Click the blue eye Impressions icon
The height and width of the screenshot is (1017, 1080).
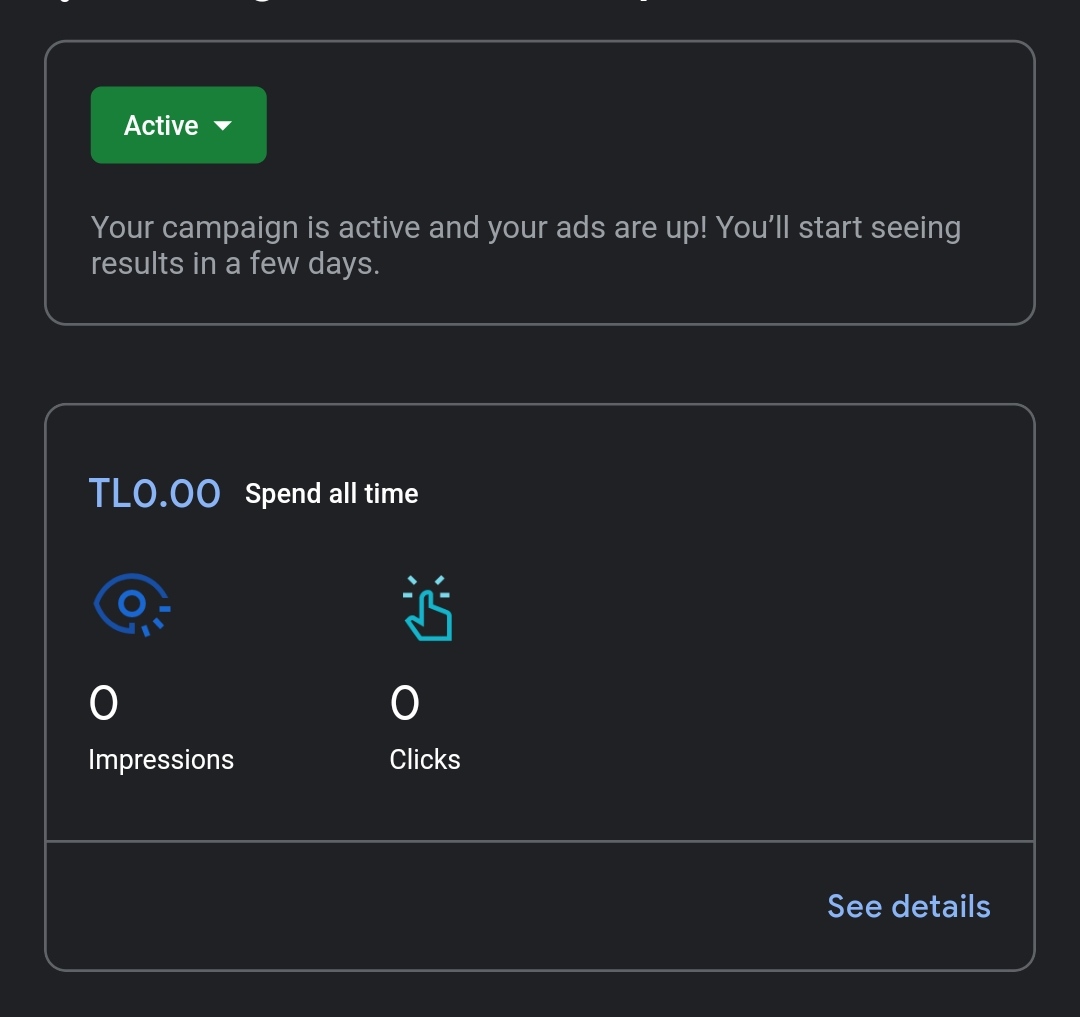pyautogui.click(x=132, y=605)
